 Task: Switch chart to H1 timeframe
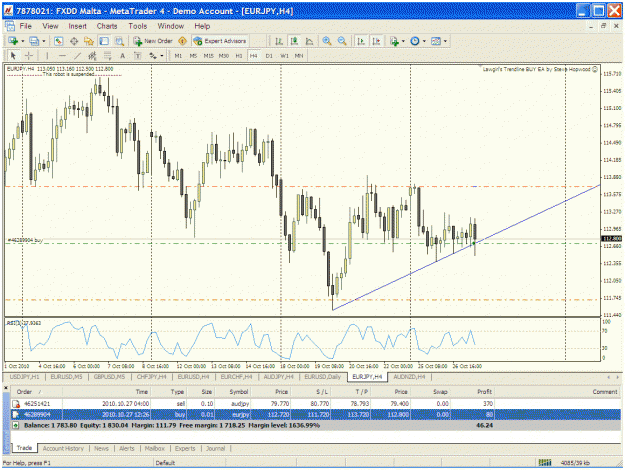(x=239, y=56)
